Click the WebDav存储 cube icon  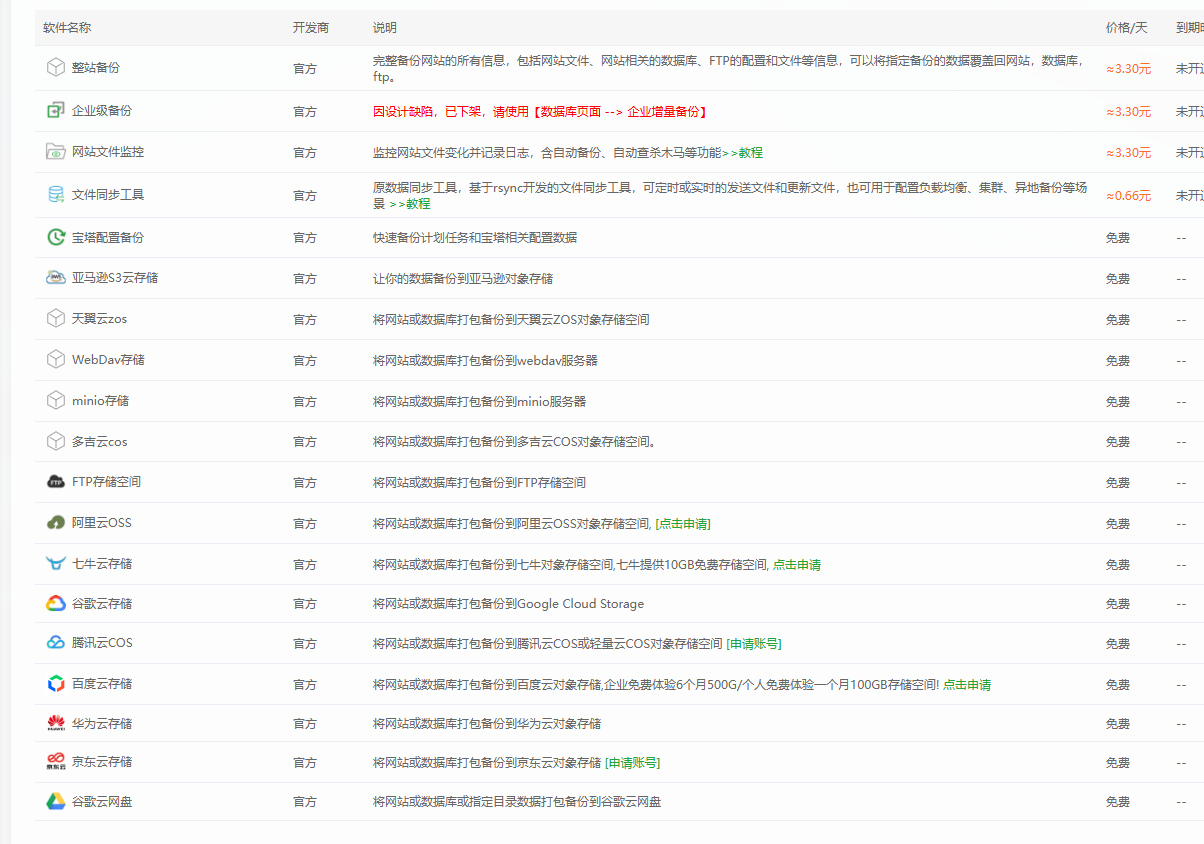point(56,359)
